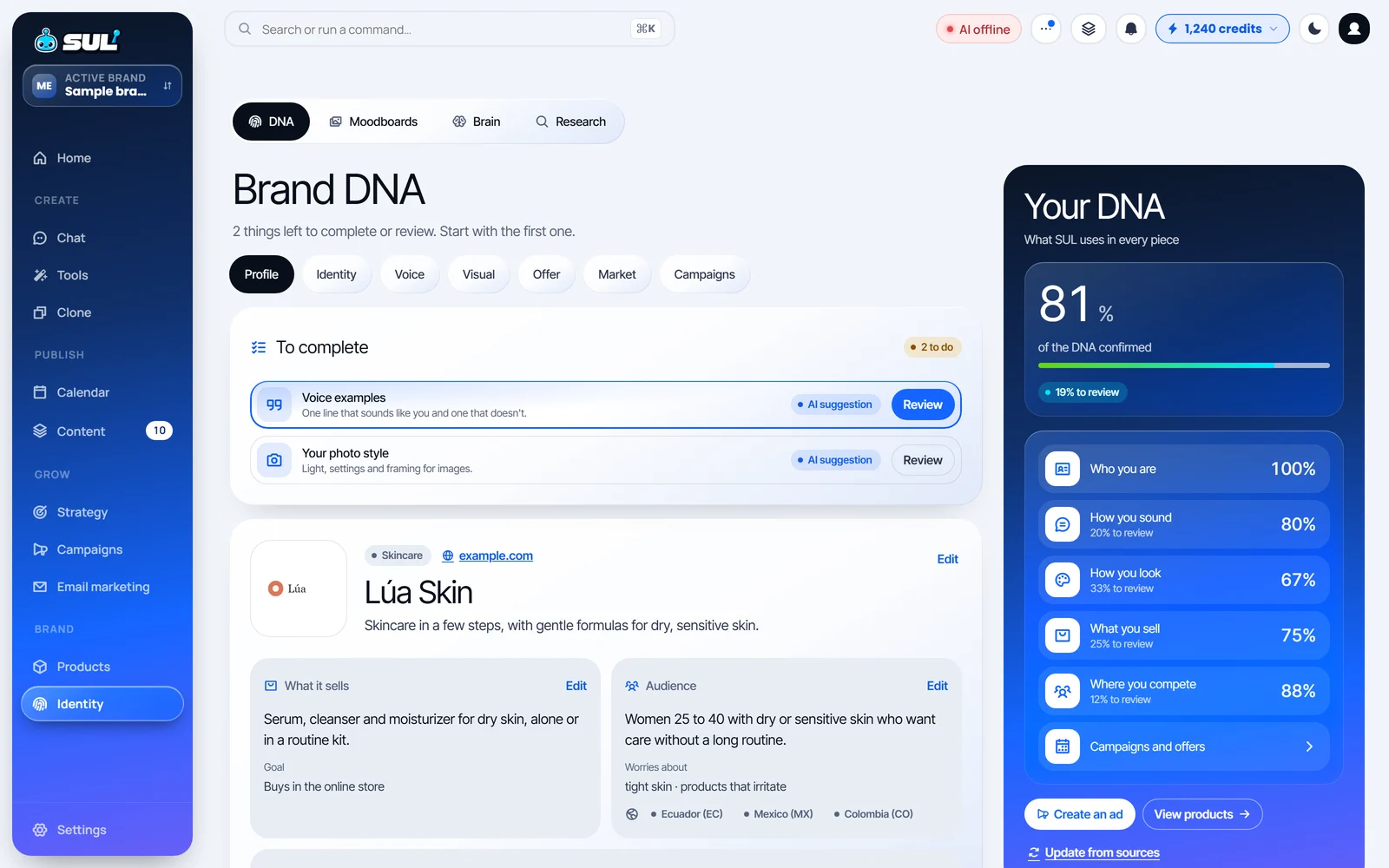
Task: Click the Skincare category tag
Action: (x=397, y=556)
